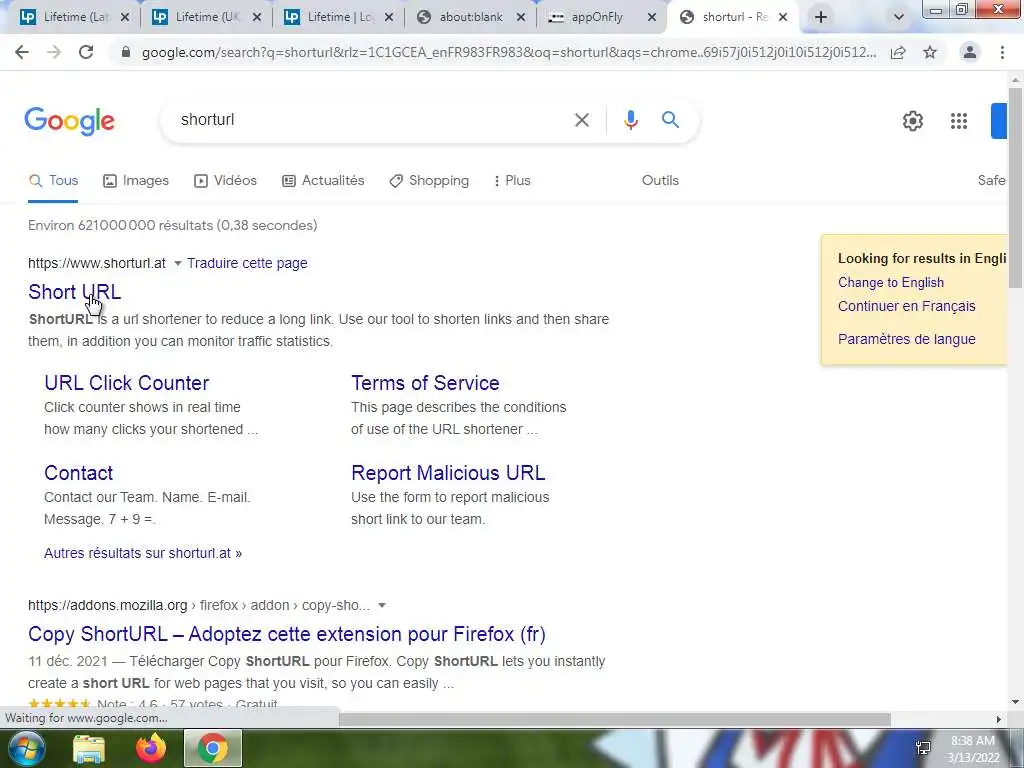Submit search with magnifying glass icon
Image resolution: width=1024 pixels, height=768 pixels.
(x=671, y=120)
